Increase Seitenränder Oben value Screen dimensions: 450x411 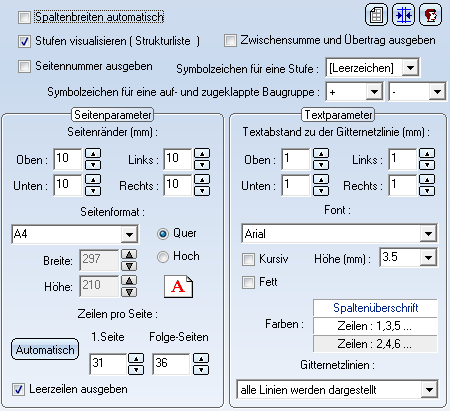[x=93, y=154]
